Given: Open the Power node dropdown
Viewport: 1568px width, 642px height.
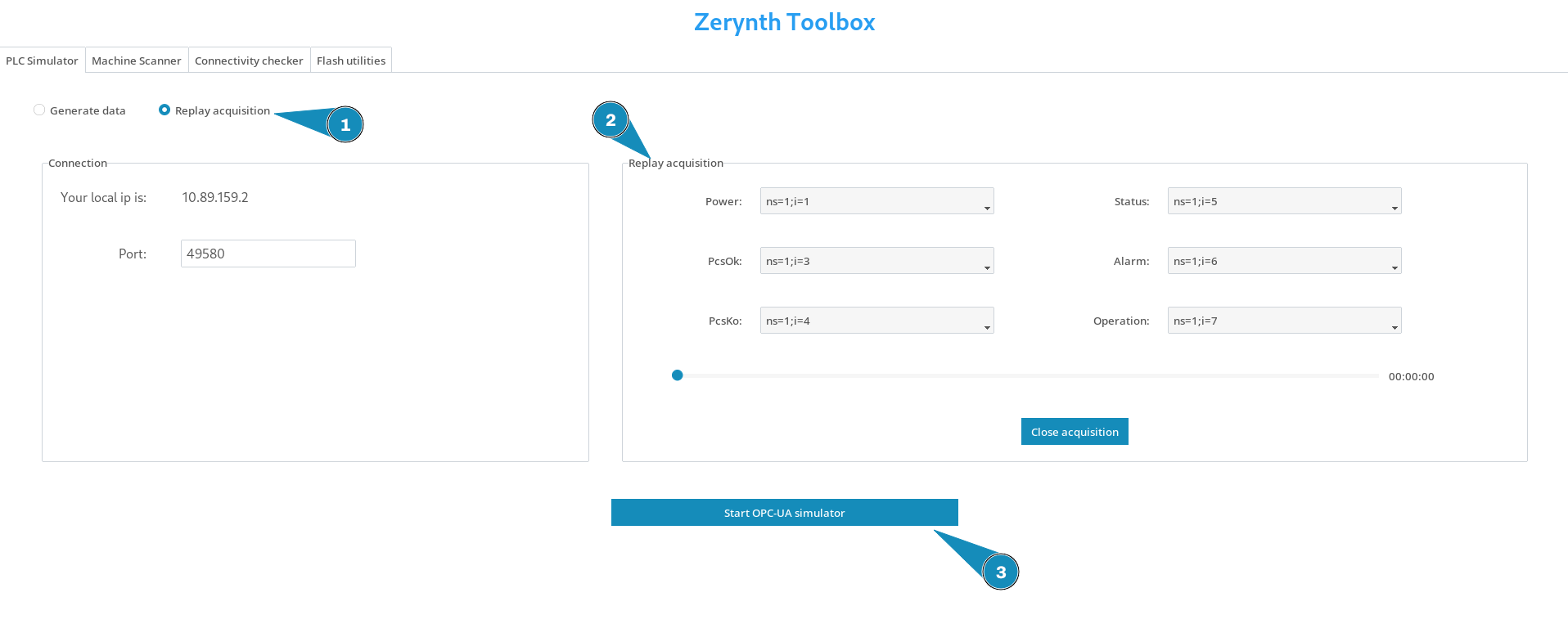Looking at the screenshot, I should click(876, 201).
